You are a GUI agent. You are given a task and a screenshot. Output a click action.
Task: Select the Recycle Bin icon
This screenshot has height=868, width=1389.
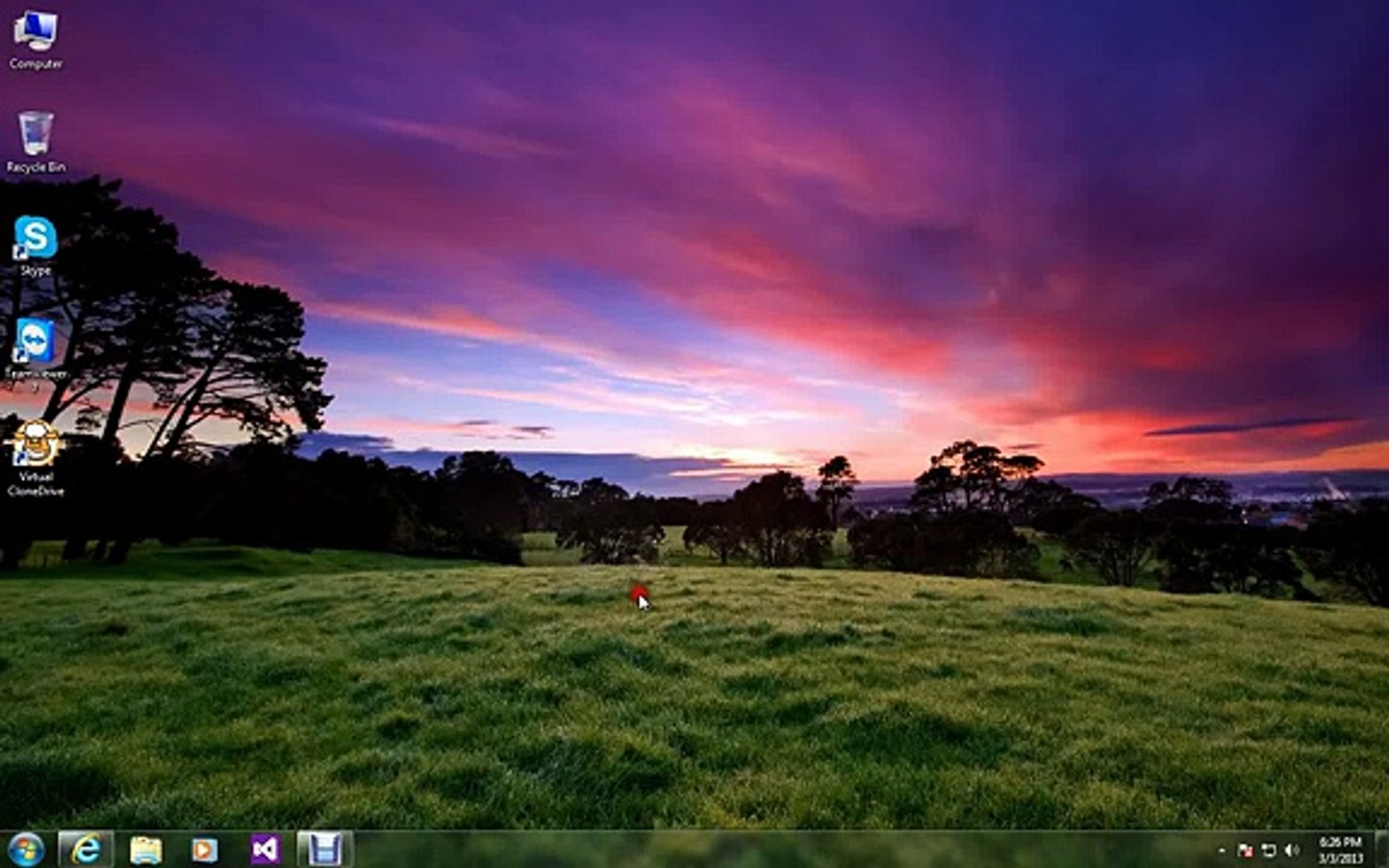[35, 142]
